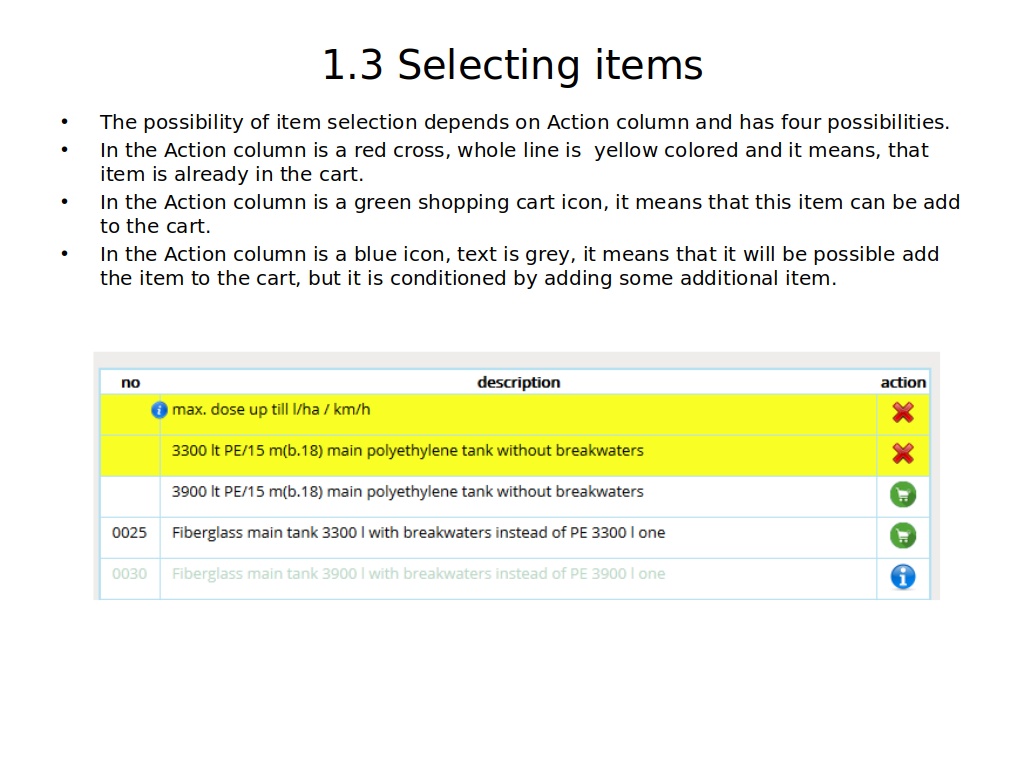This screenshot has width=1024, height=768.
Task: Click blue info icon for item 0030
Action: point(902,576)
